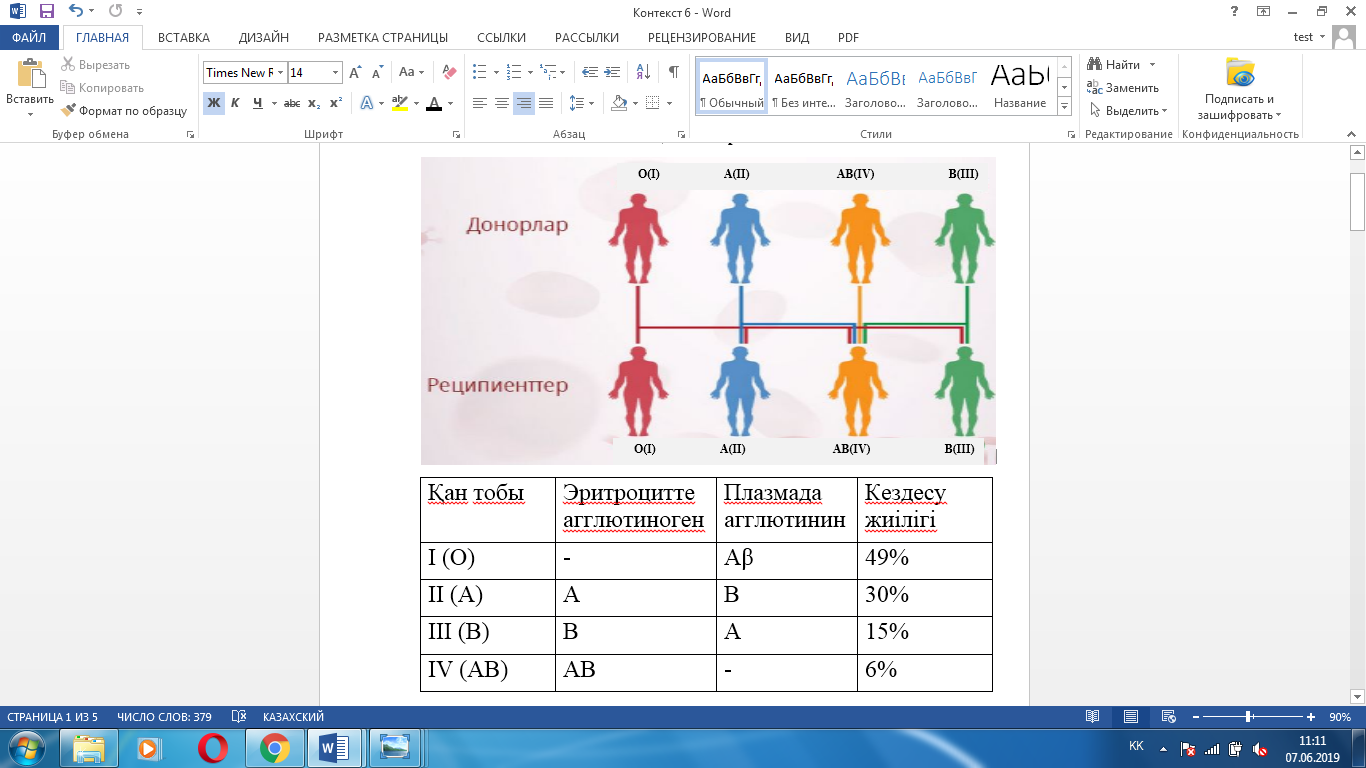Open the Sign and Encrypt folder icon

pos(1239,74)
